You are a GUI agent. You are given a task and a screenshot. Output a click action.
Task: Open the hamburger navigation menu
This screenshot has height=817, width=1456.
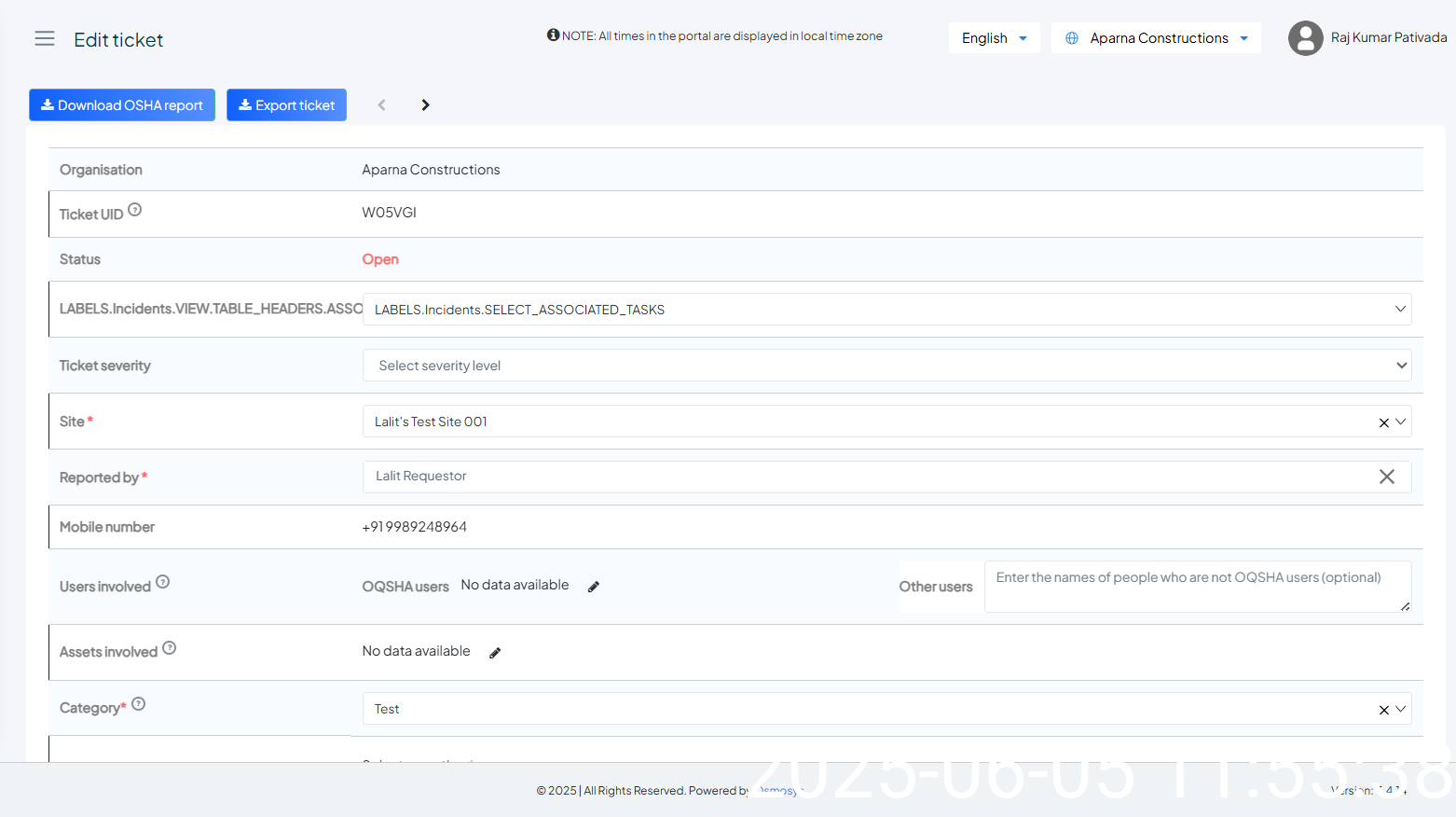point(45,38)
